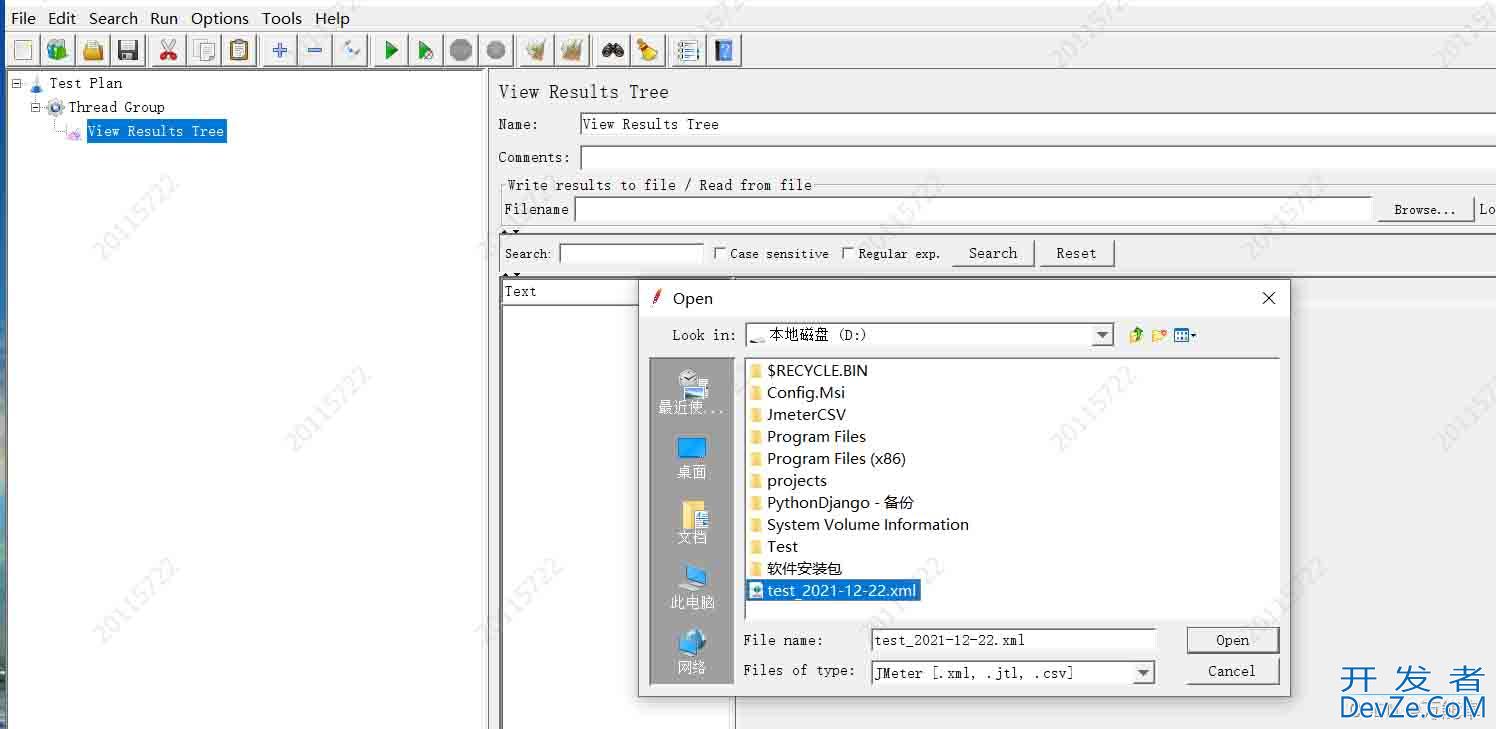This screenshot has width=1496, height=729.
Task: Click the Name field of View Results Tree
Action: point(1038,124)
